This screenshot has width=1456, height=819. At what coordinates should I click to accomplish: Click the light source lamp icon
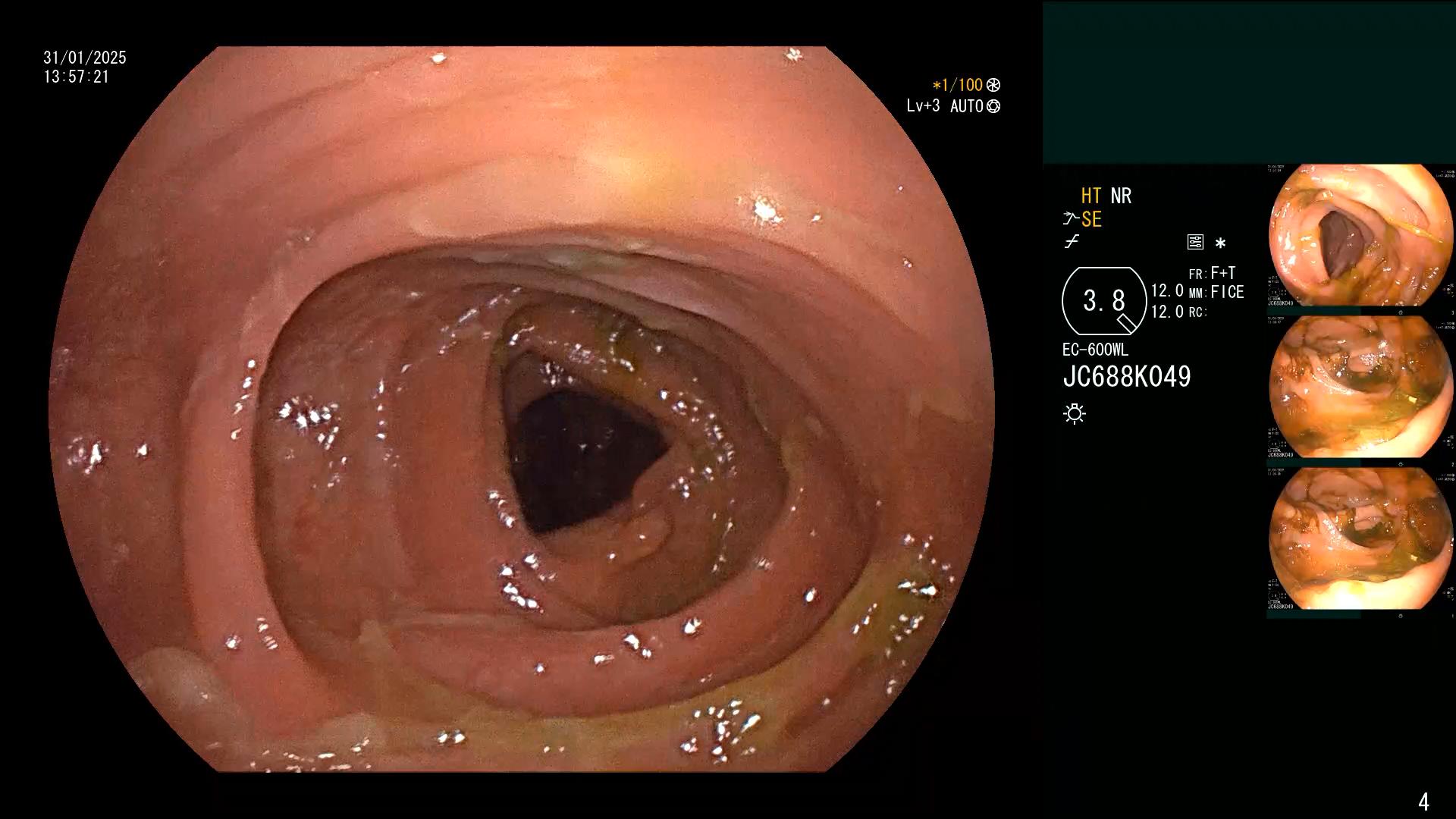click(x=1075, y=413)
